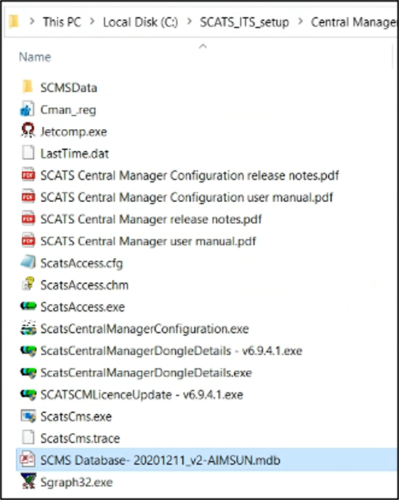Viewport: 399px width, 500px height.
Task: Select PDF icon of Central Manager user manual
Action: click(x=28, y=241)
